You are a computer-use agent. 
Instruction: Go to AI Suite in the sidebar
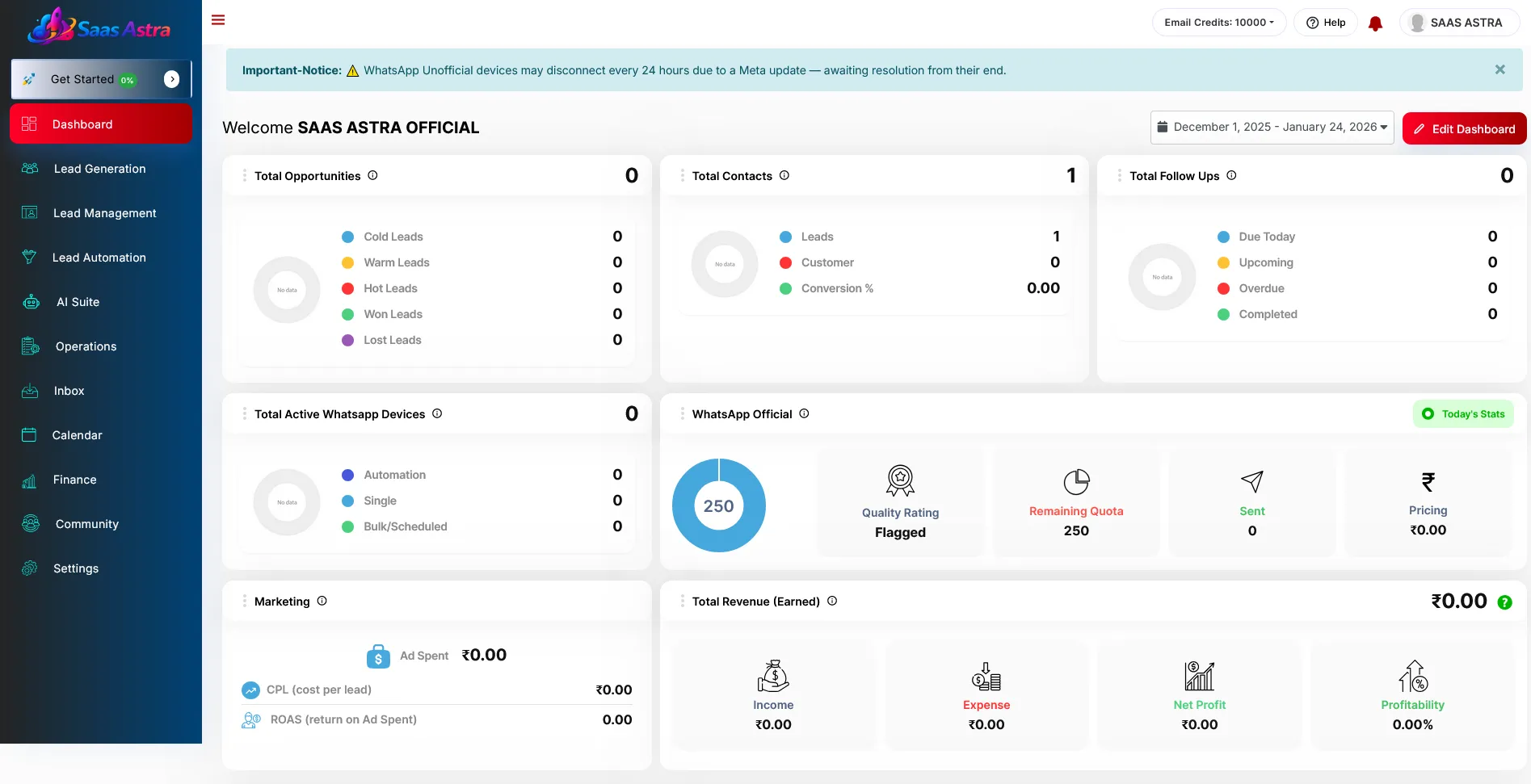pyautogui.click(x=78, y=302)
